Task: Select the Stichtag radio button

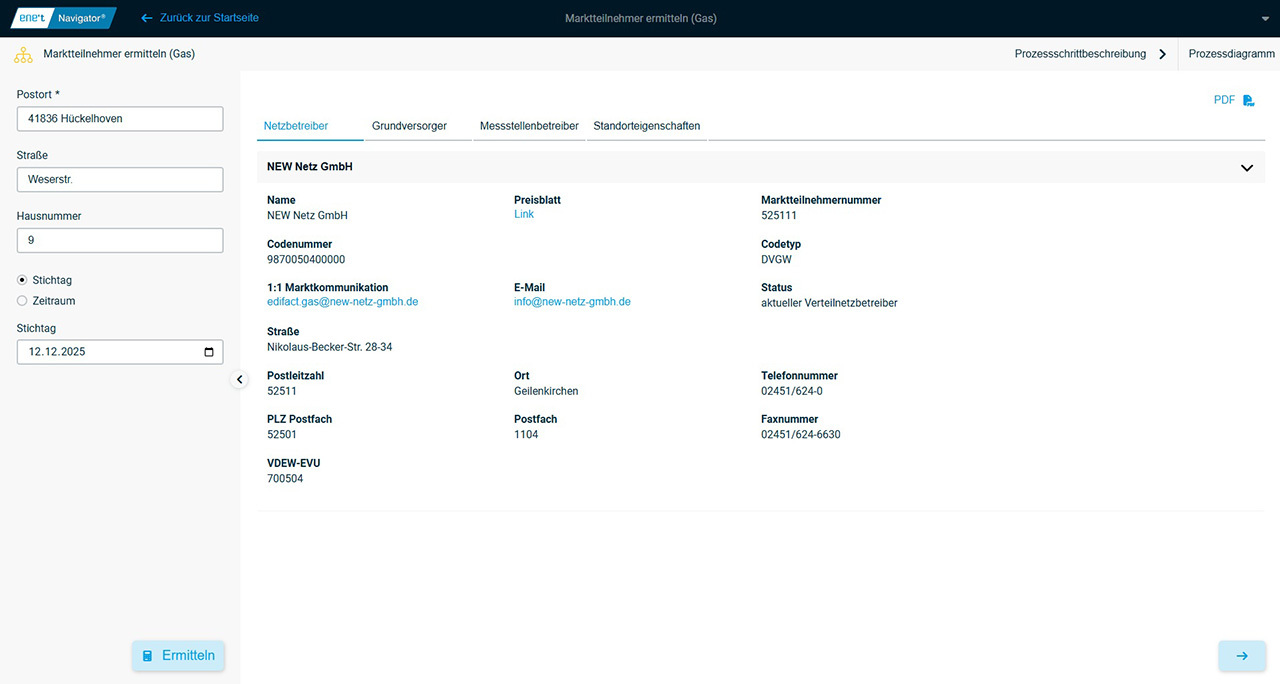Action: (x=23, y=280)
